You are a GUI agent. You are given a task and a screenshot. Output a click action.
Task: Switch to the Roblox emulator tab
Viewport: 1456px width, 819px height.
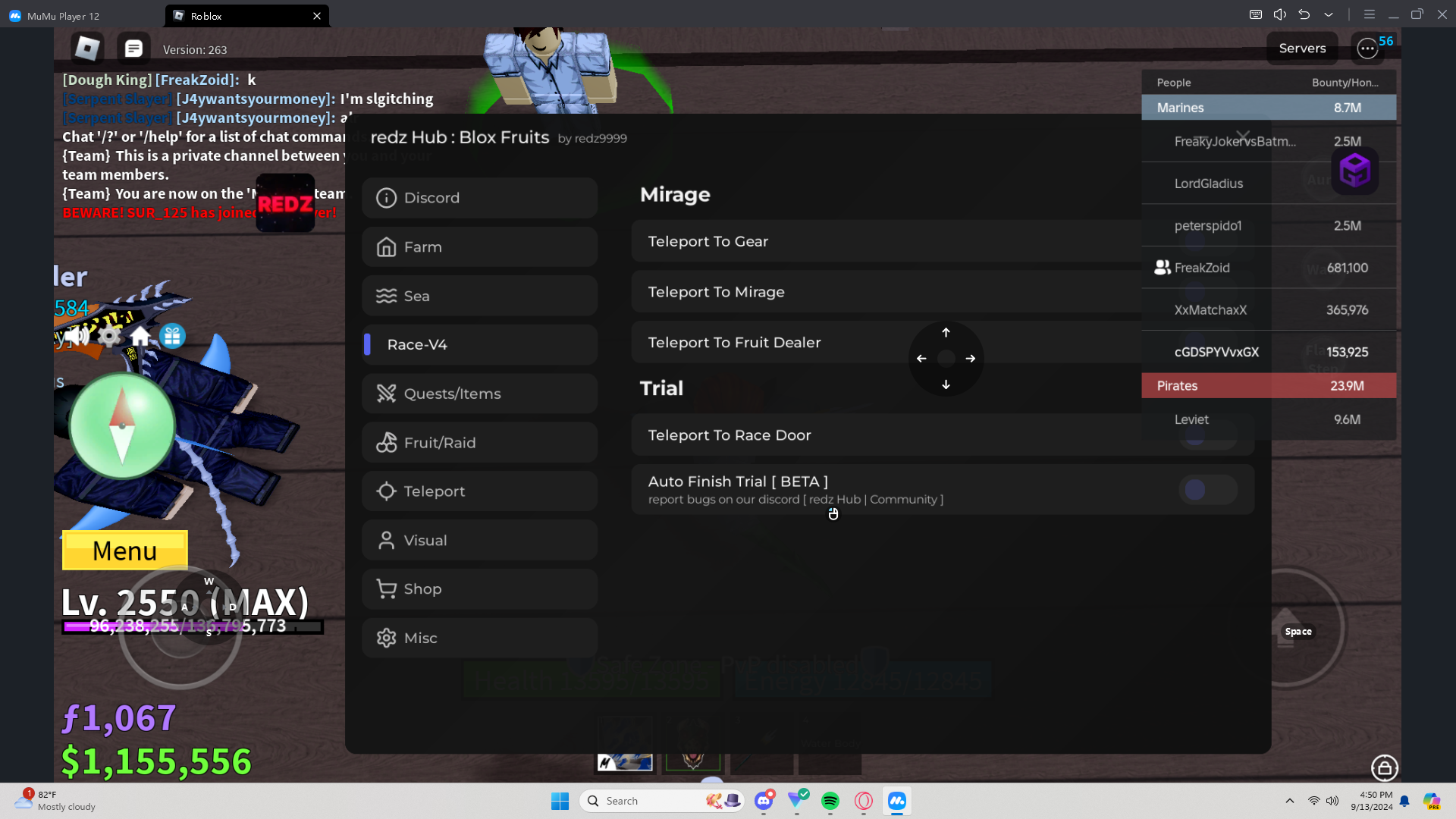coord(247,15)
